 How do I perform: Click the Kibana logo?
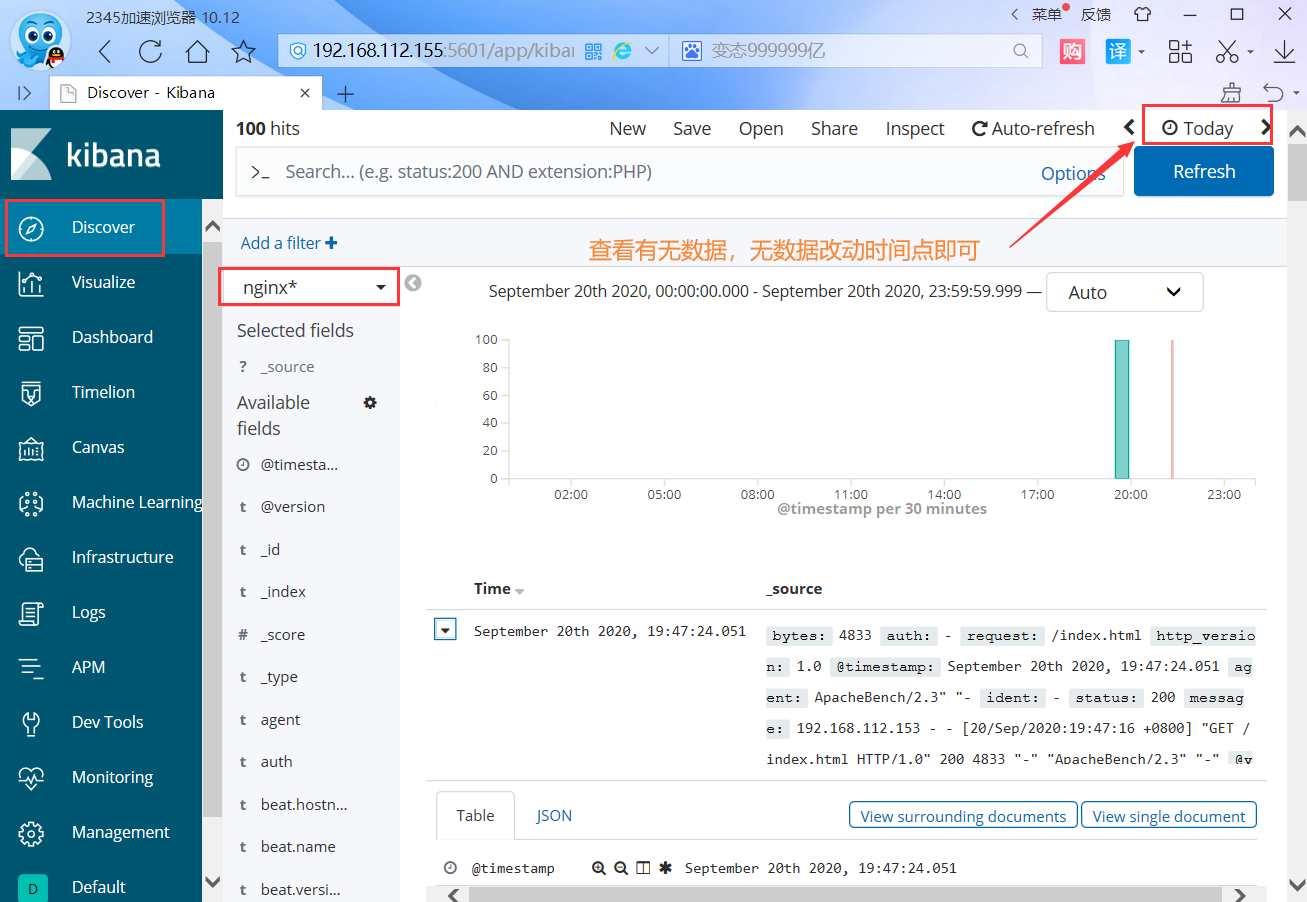pyautogui.click(x=88, y=155)
